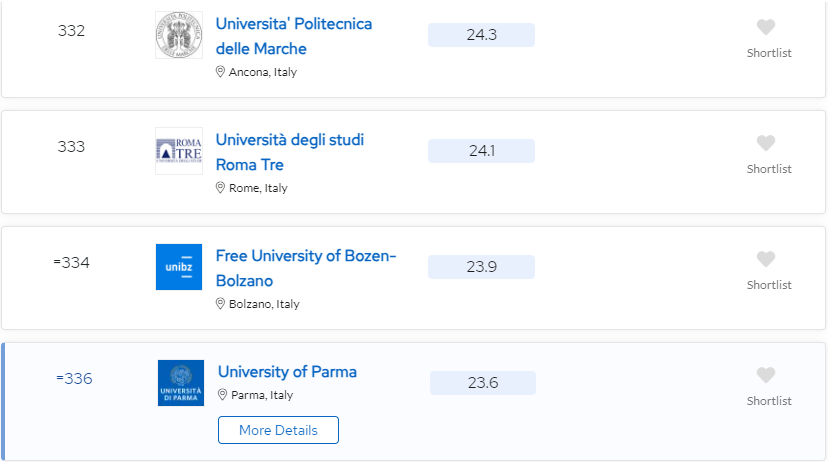Open Università degli studi Roma Tre link

tap(289, 152)
